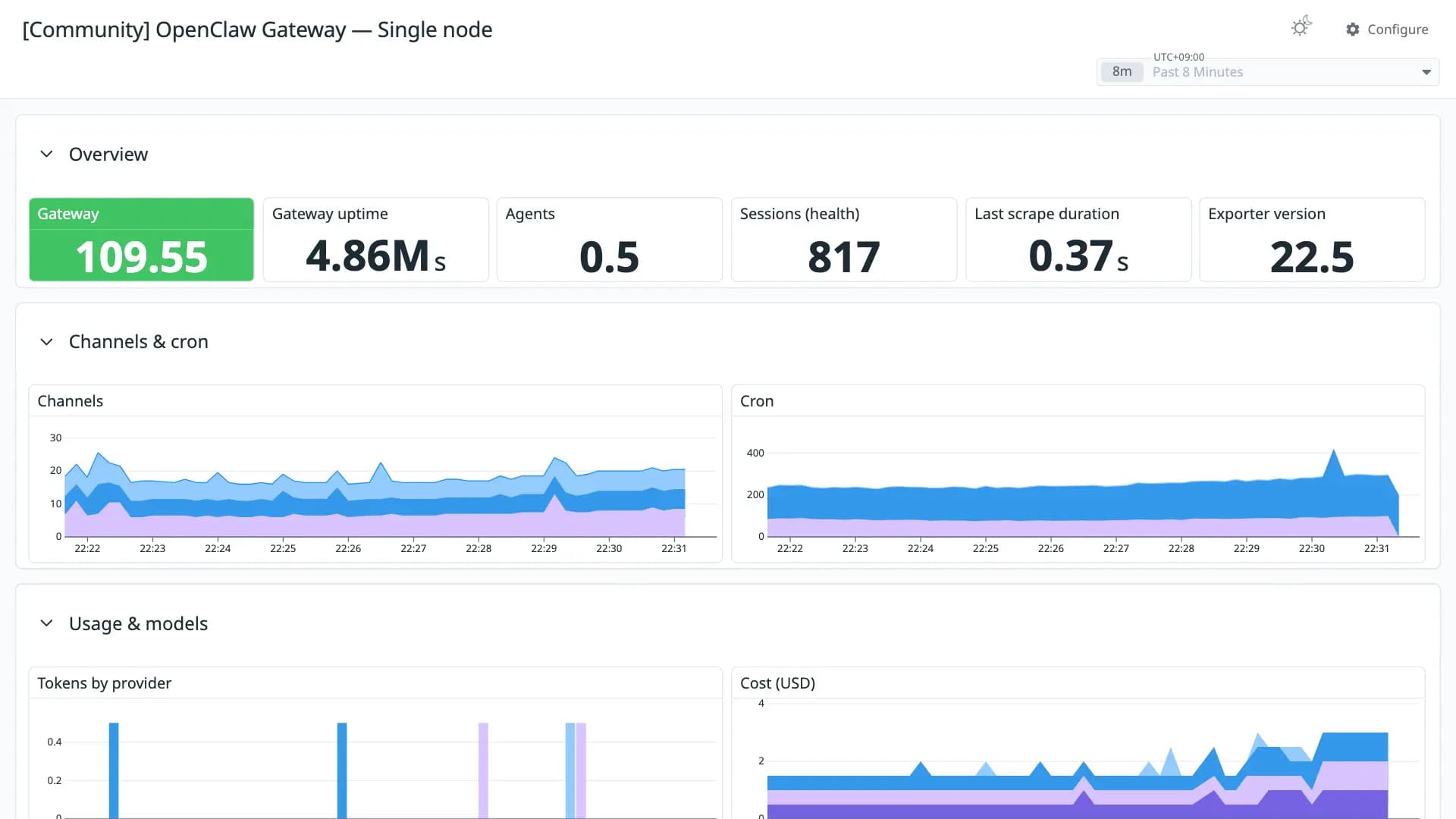
Task: Click the 8m time badge
Action: [1122, 72]
